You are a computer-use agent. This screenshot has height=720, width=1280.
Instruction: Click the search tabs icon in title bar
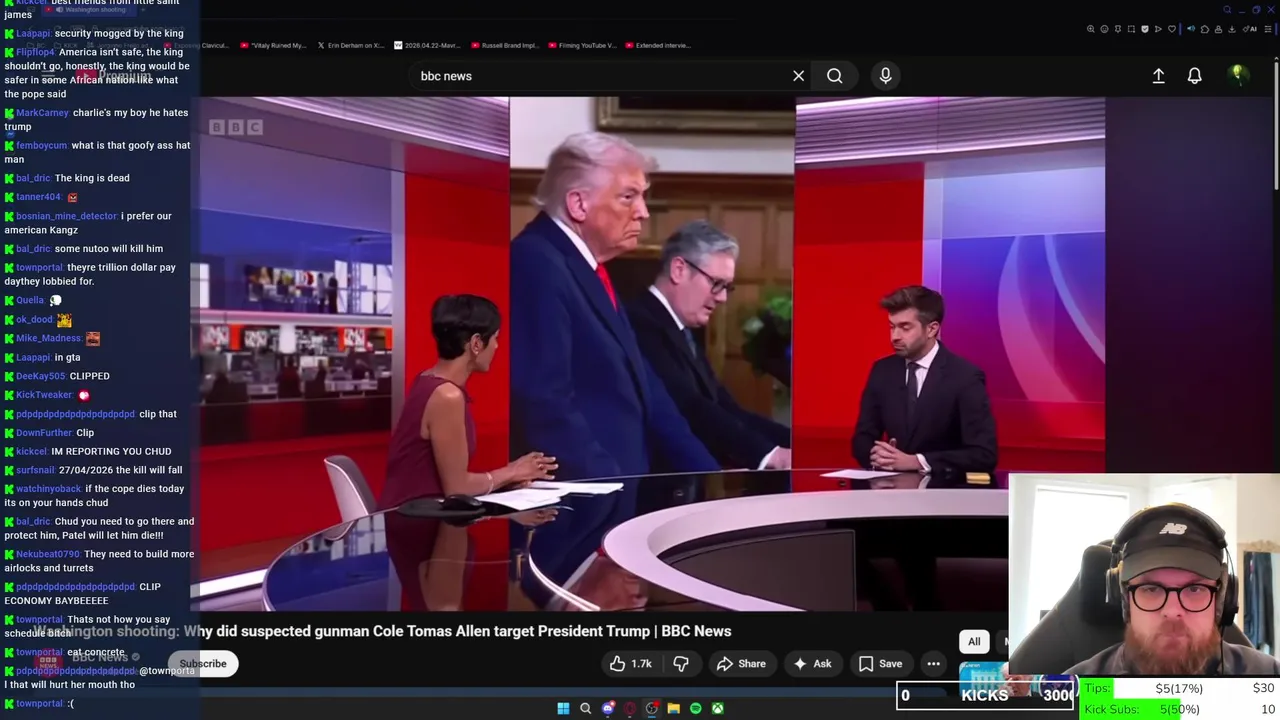click(x=1227, y=10)
